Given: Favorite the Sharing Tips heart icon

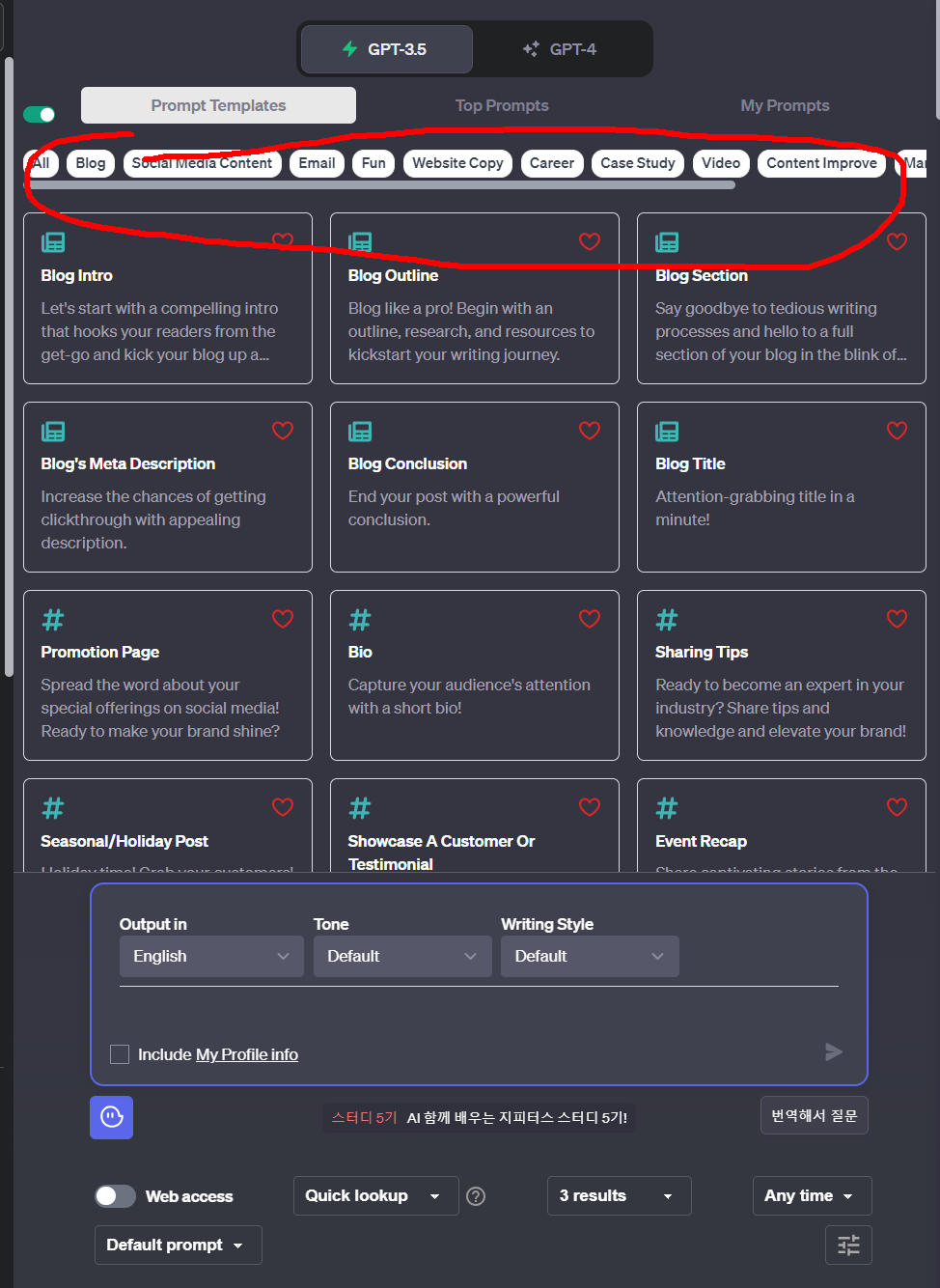Looking at the screenshot, I should pos(897,619).
